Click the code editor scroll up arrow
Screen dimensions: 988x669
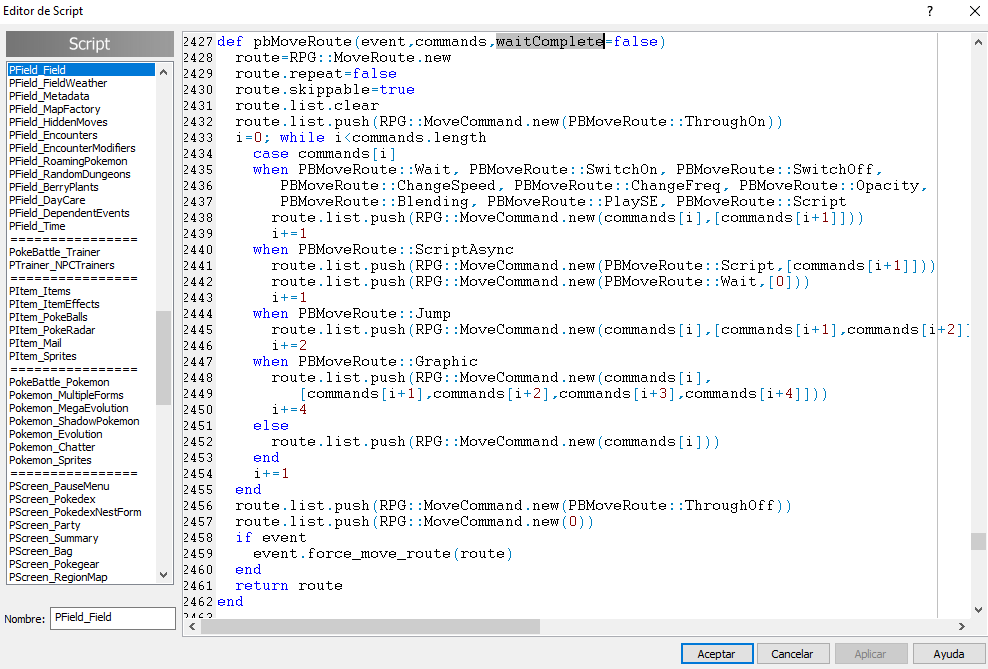pos(977,43)
